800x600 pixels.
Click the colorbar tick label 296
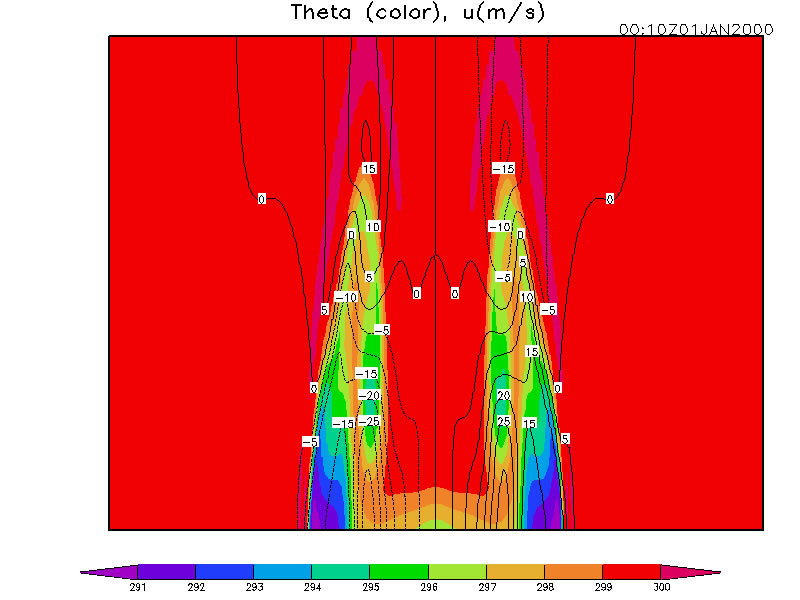(x=429, y=587)
